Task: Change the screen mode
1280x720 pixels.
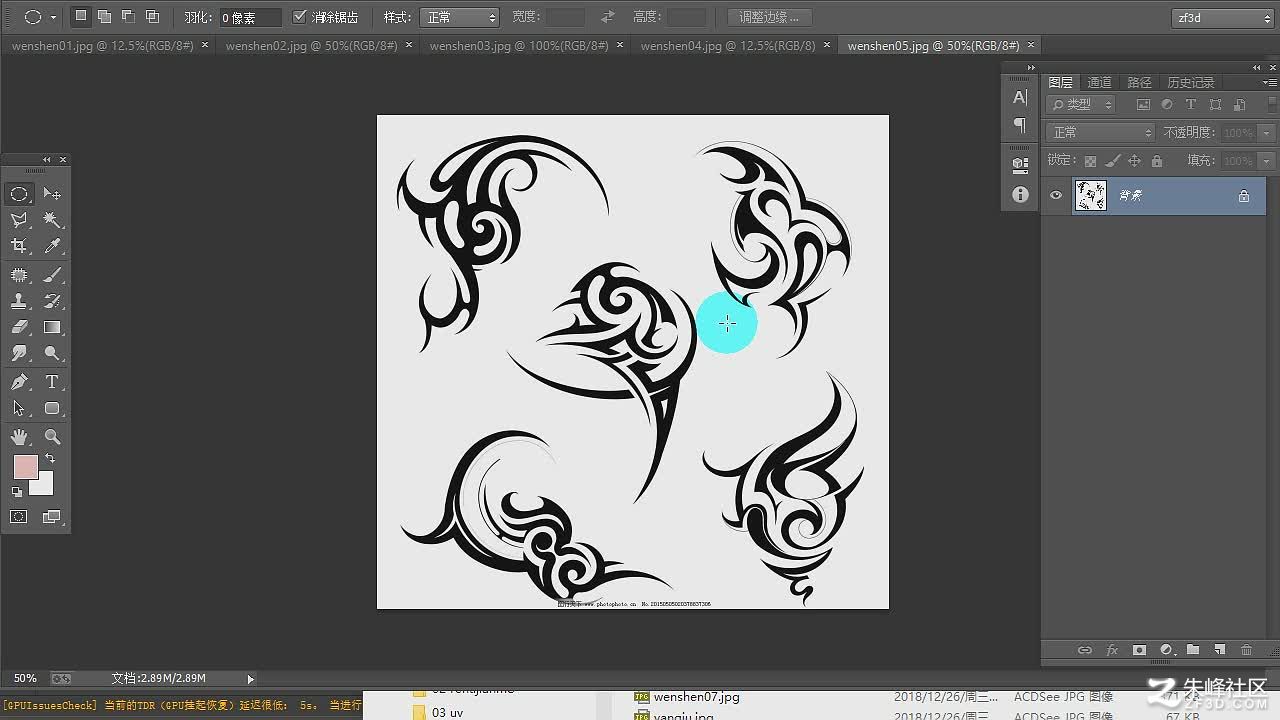Action: pyautogui.click(x=52, y=517)
